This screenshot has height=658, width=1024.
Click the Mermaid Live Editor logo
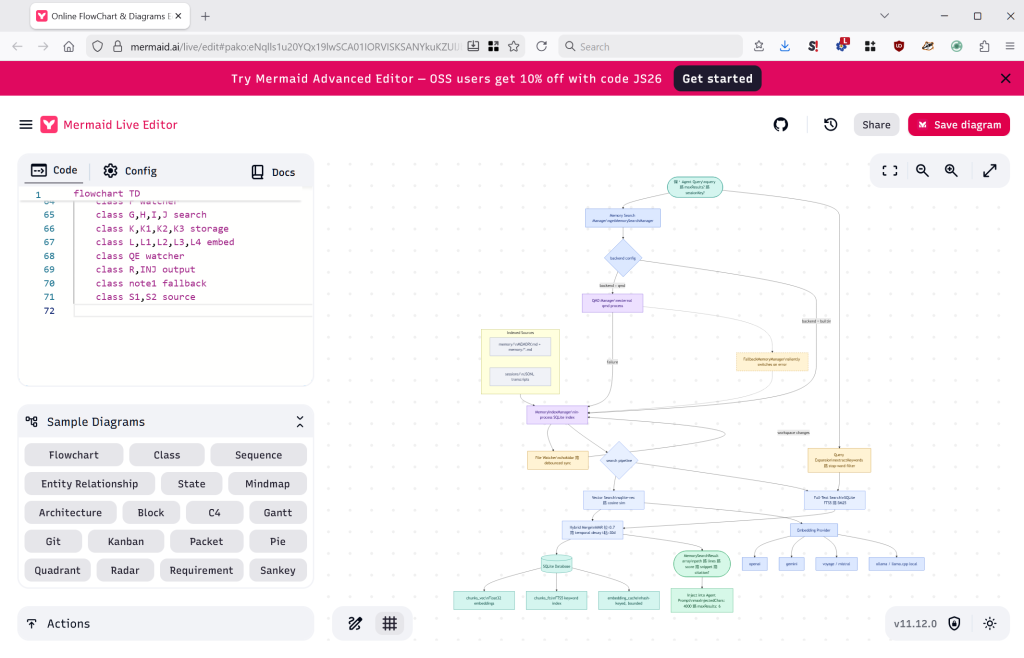click(110, 124)
